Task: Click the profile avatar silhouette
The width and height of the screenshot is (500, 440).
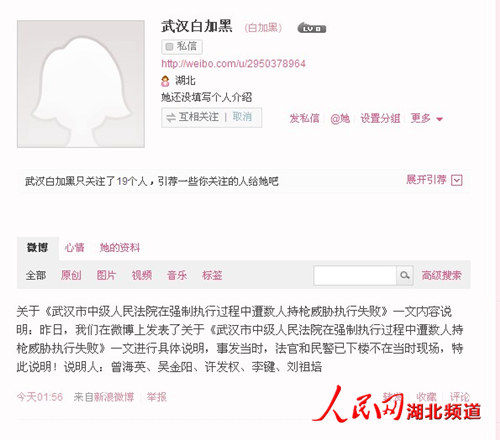Action: [81, 84]
